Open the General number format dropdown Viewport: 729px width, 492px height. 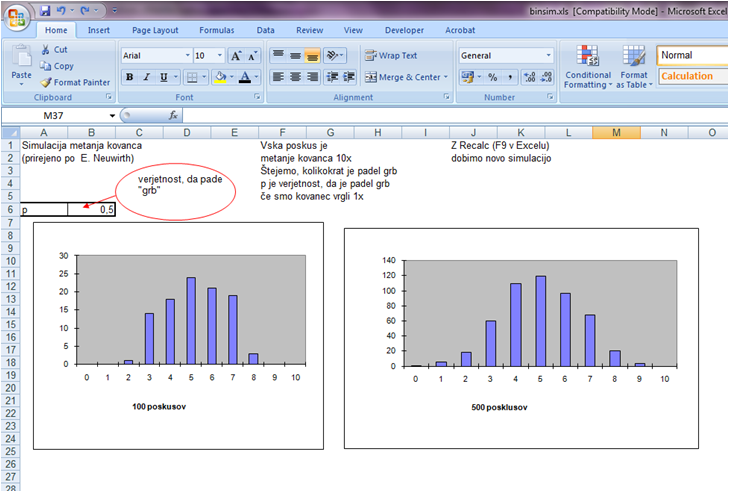click(547, 56)
